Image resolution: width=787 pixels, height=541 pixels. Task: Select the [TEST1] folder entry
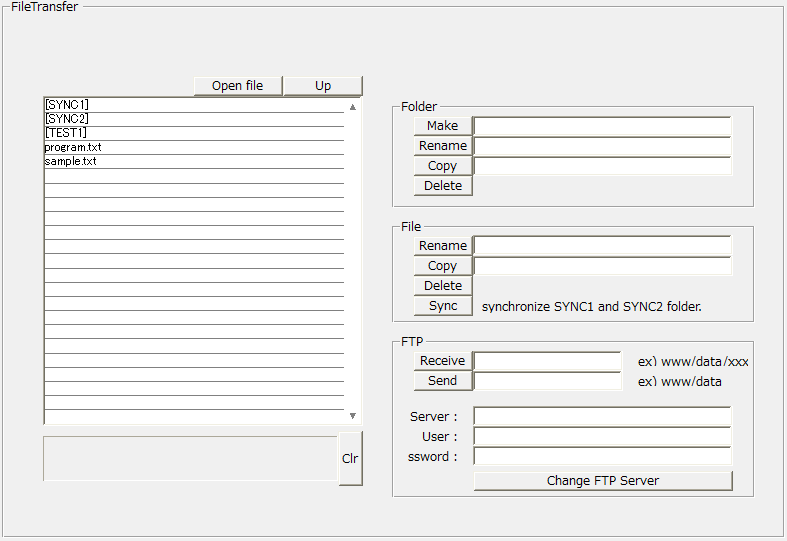coord(66,133)
